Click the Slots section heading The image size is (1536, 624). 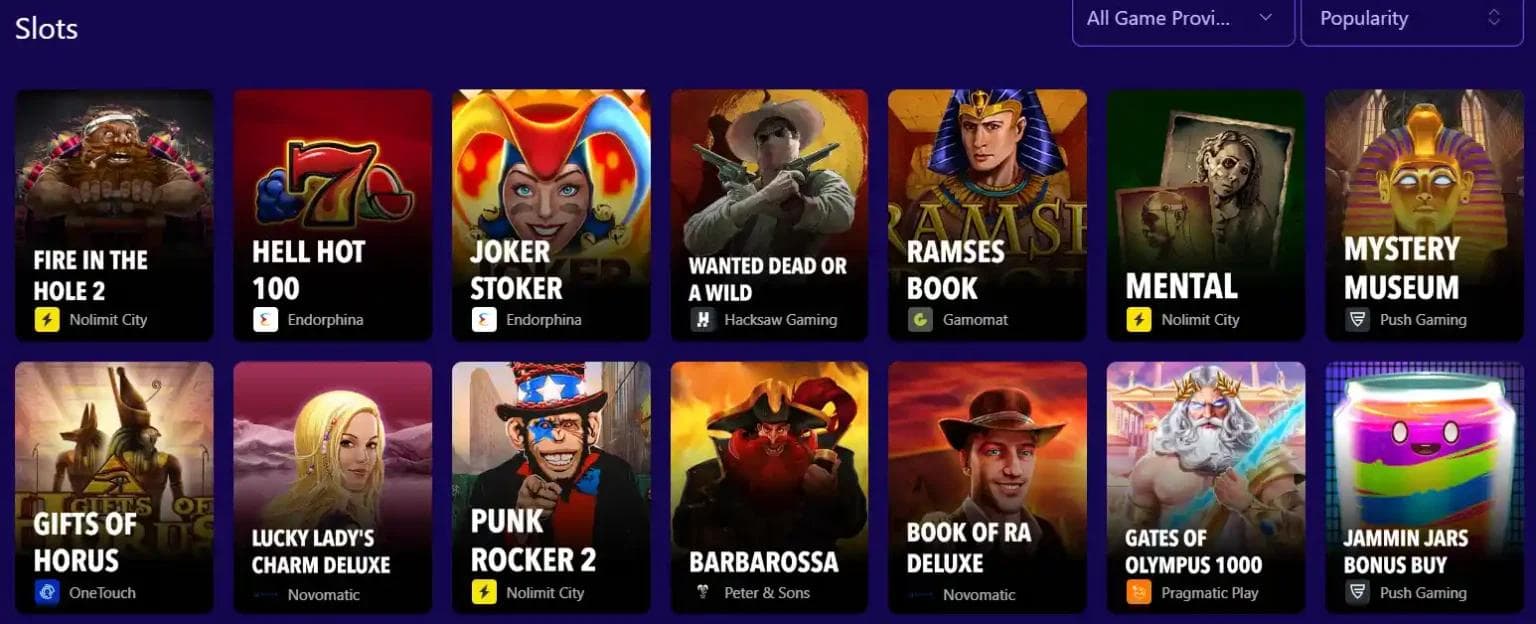tap(46, 28)
